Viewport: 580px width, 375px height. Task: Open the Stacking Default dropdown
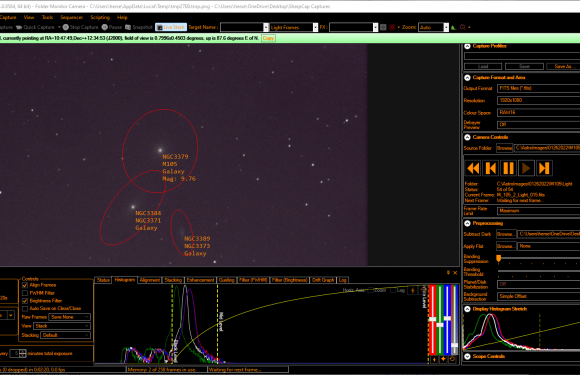click(65, 335)
